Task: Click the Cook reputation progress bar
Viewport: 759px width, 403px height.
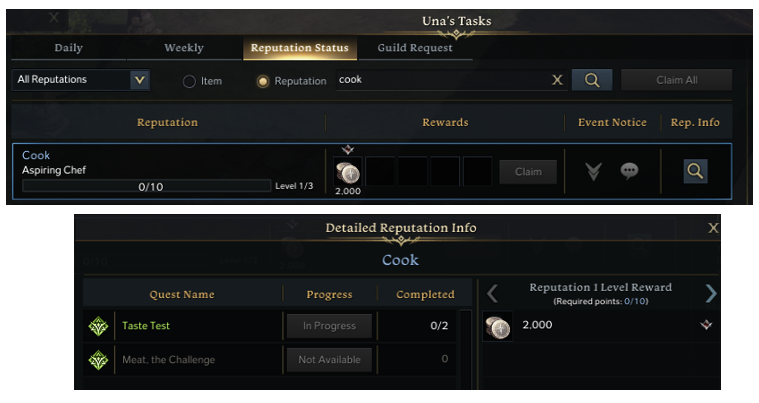Action: pyautogui.click(x=144, y=186)
